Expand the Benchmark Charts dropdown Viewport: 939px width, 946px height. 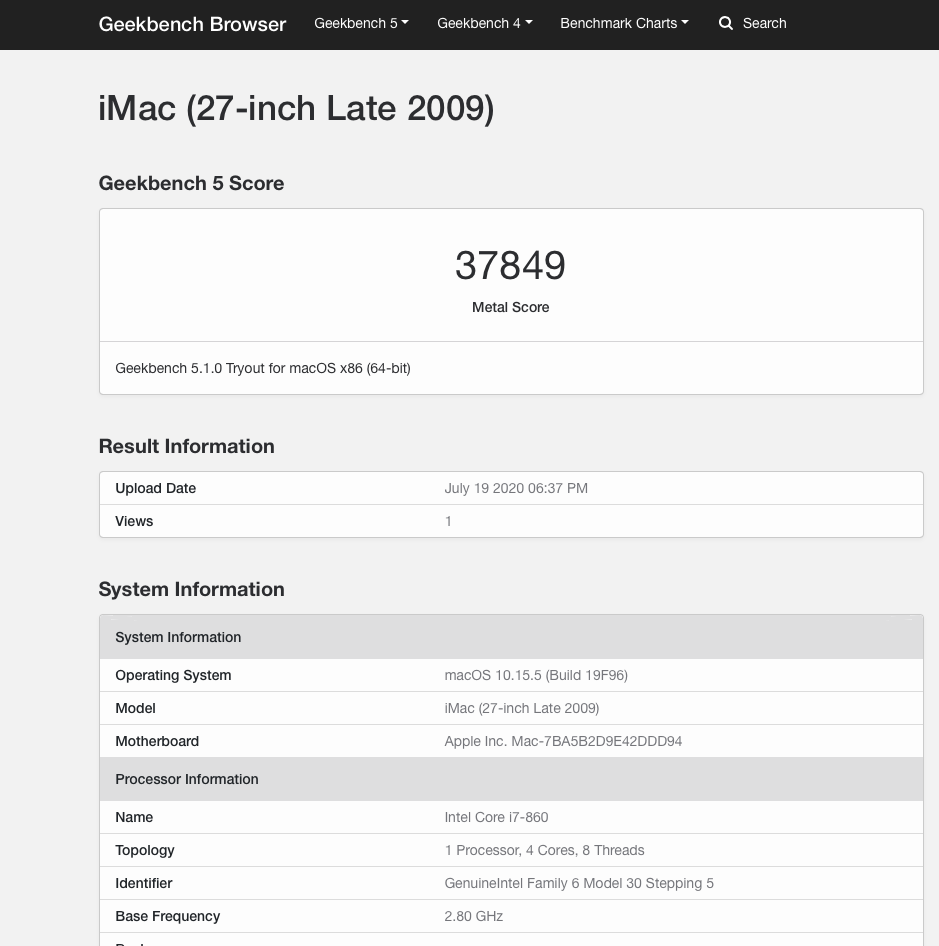coord(624,24)
